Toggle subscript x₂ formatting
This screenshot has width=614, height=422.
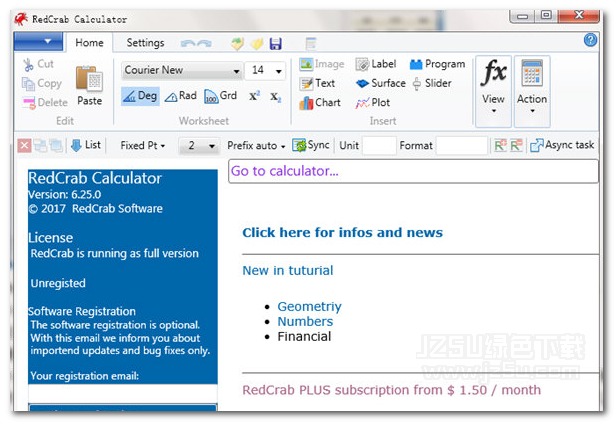276,97
